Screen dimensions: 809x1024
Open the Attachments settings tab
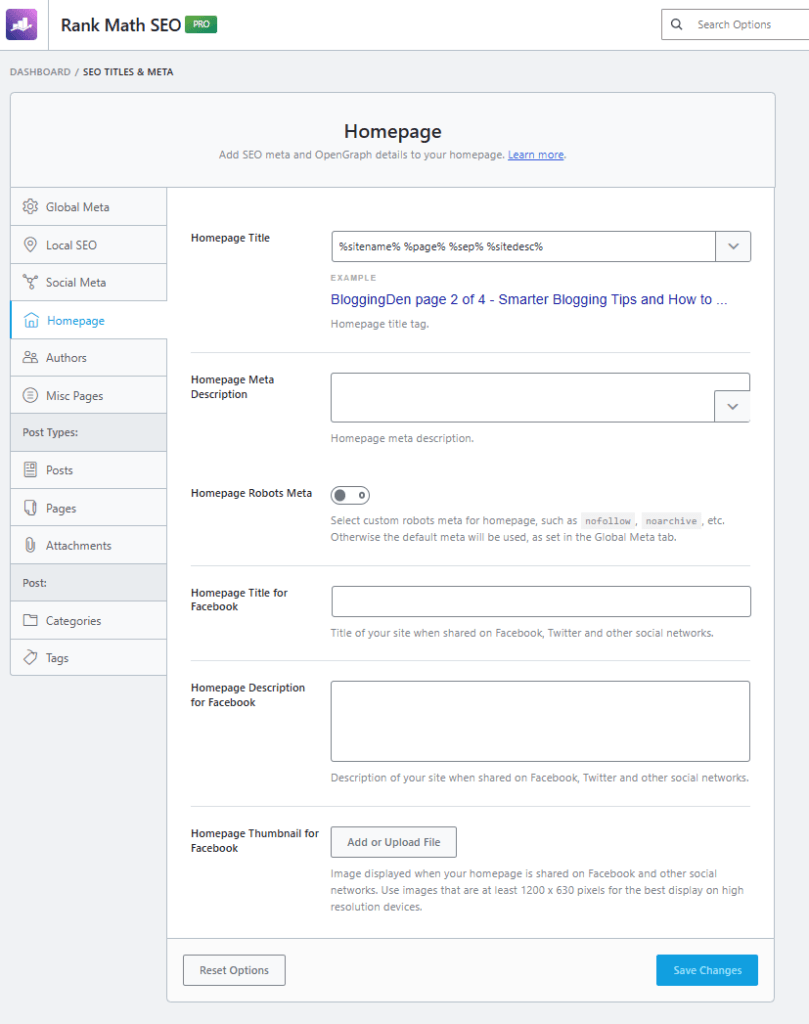point(89,545)
